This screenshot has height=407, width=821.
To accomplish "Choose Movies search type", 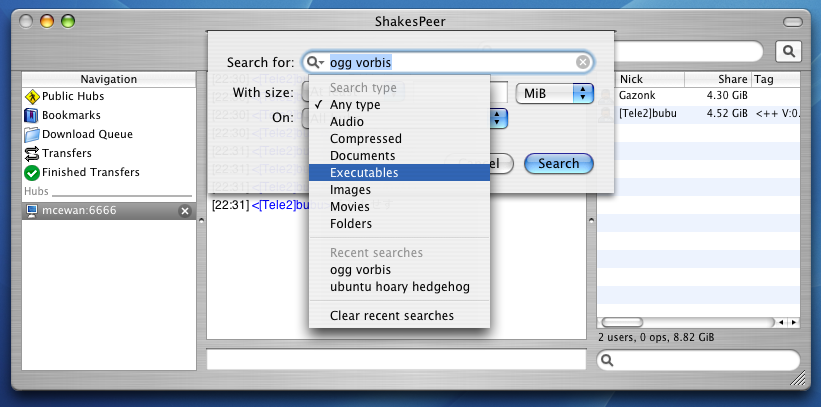I will coord(399,206).
